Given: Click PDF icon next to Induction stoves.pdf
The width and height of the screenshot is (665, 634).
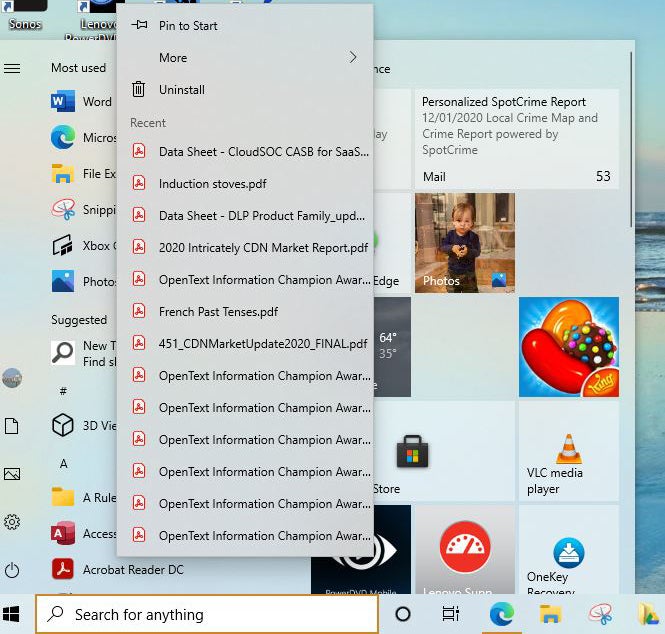Looking at the screenshot, I should pos(139,183).
